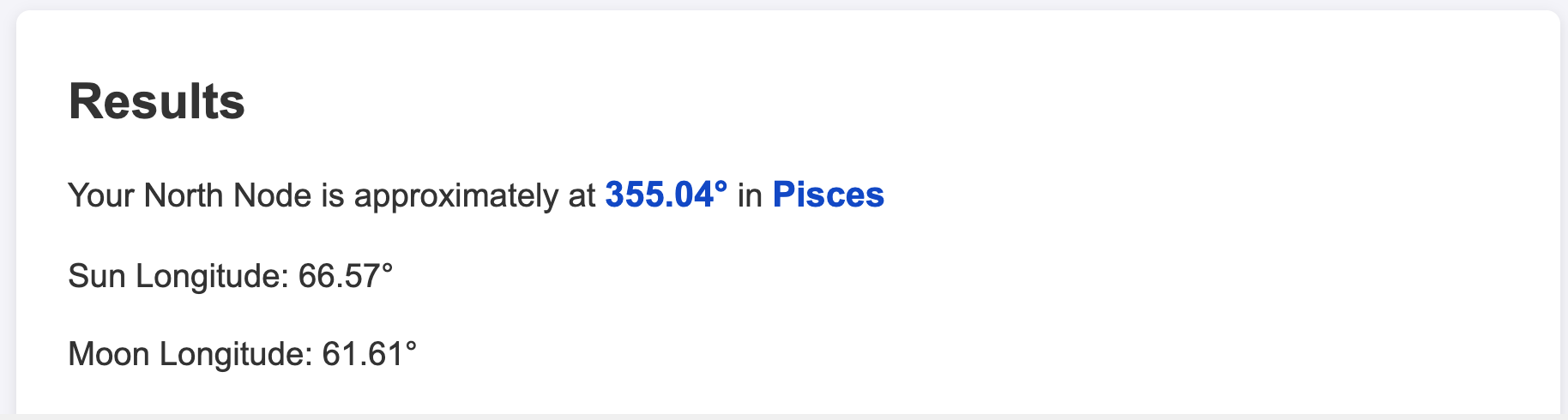Select the blue 355.04° North Node value
The image size is (1568, 420).
pos(666,195)
